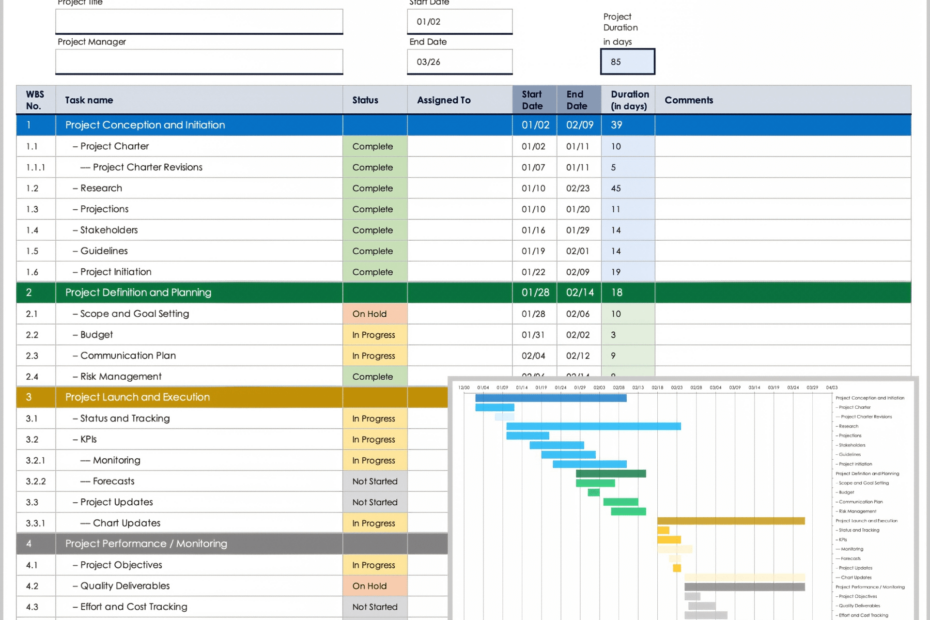Click the Project Performance / Monitoring phase row title
The height and width of the screenshot is (620, 930).
coord(146,543)
